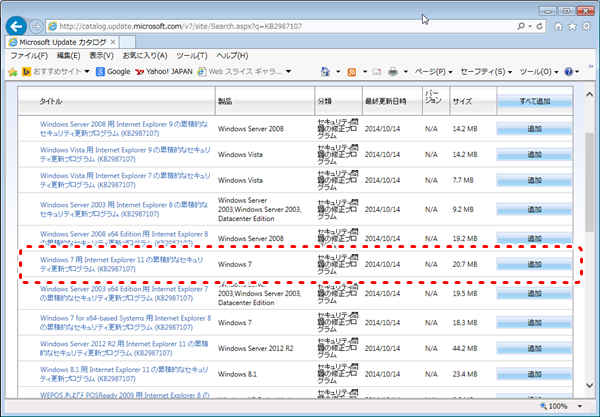Click 追加 for Windows Server 2008 IE 9 row
The width and height of the screenshot is (600, 417).
534,129
